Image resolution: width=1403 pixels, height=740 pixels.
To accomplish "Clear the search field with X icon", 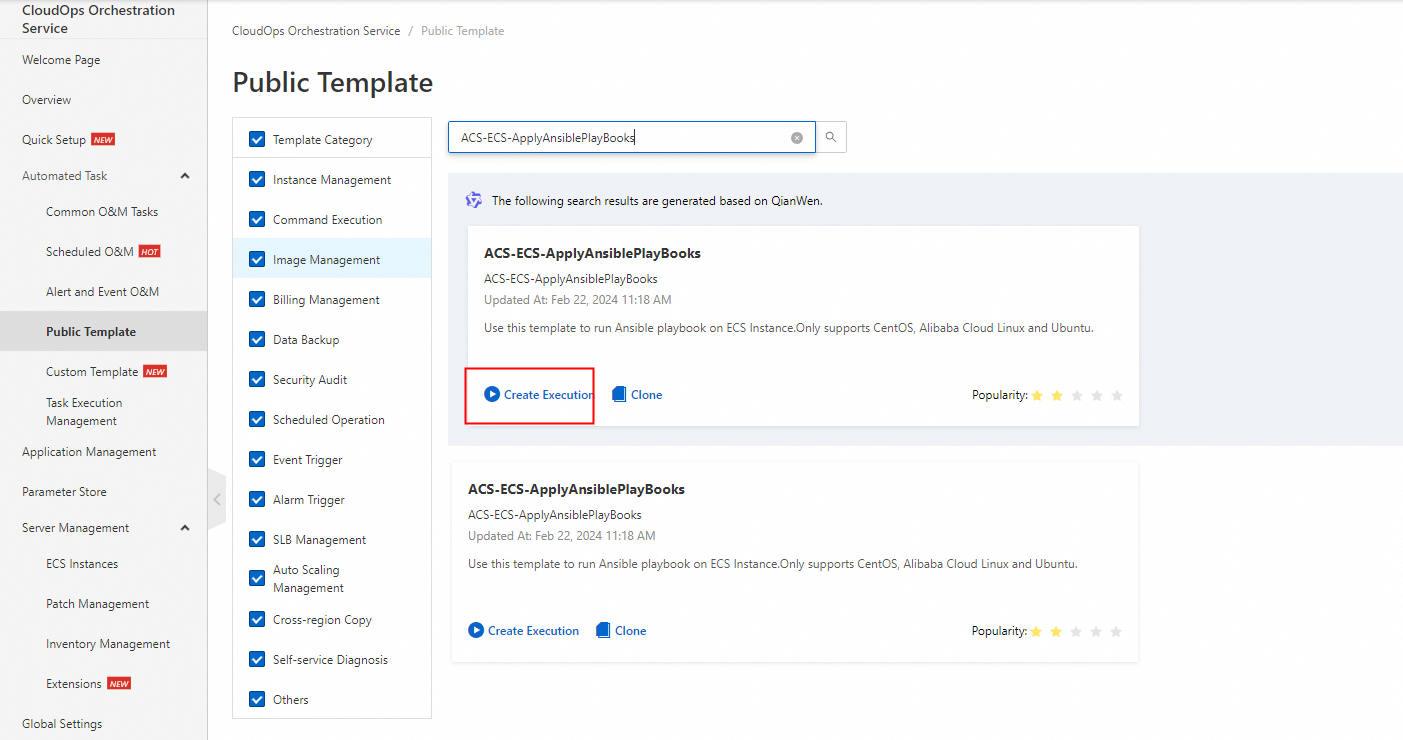I will tap(797, 138).
